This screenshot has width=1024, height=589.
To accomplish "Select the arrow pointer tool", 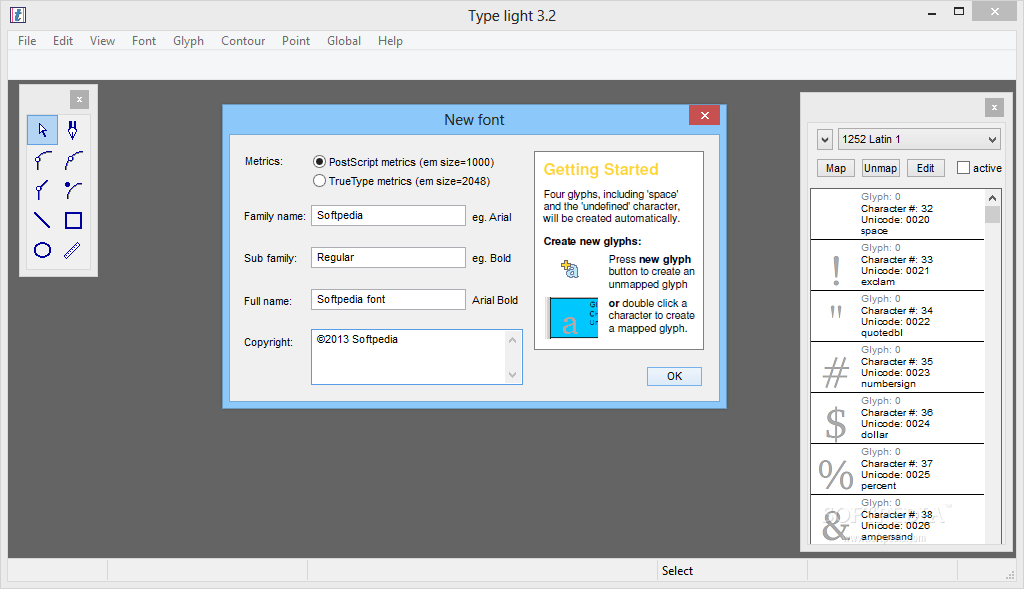I will pyautogui.click(x=42, y=130).
